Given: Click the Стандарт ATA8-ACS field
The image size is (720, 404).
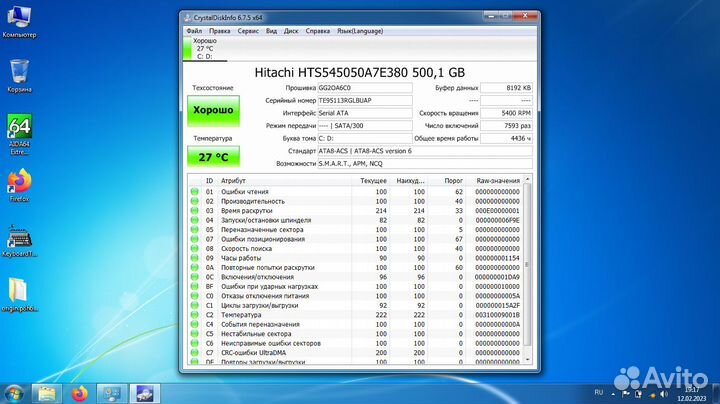Looking at the screenshot, I should click(425, 151).
